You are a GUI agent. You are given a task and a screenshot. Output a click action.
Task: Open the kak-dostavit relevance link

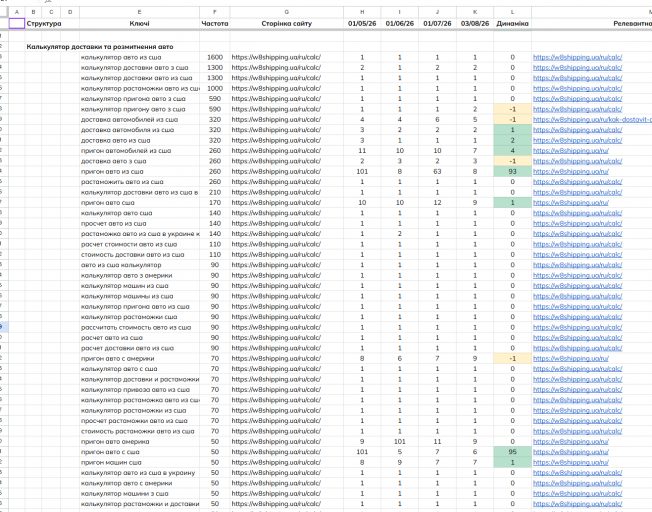592,120
